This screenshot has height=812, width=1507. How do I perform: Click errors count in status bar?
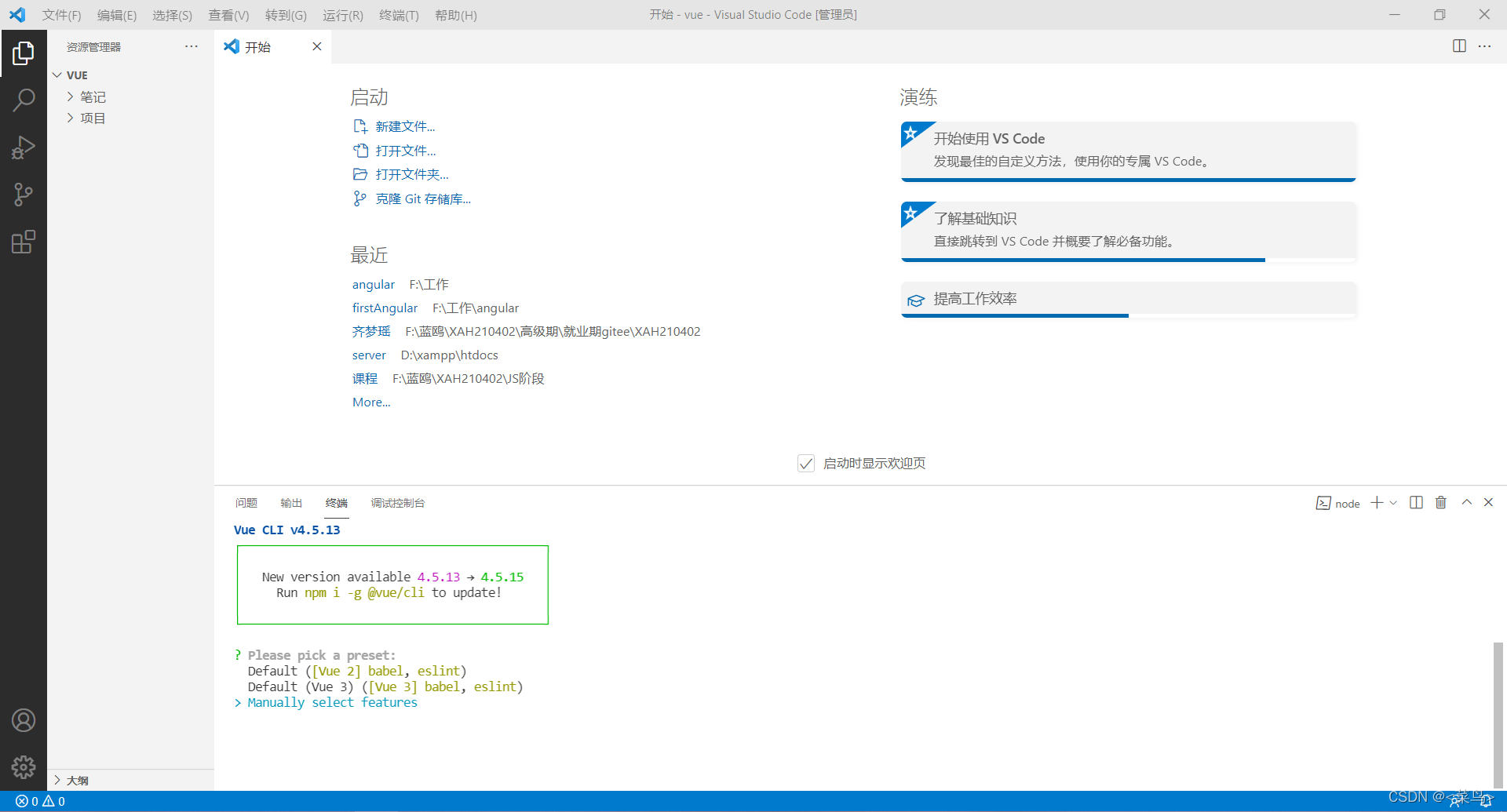[27, 801]
